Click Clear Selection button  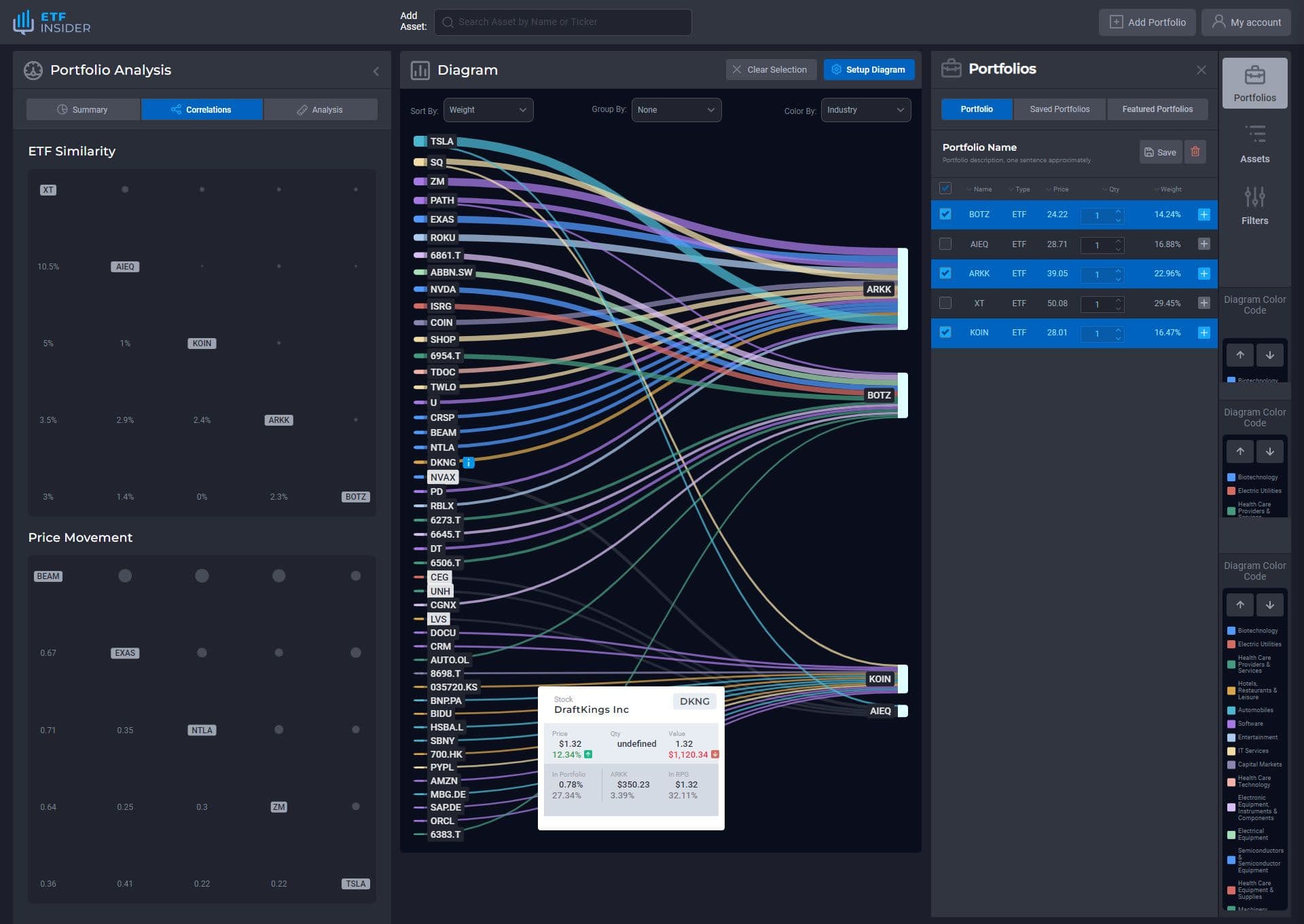(x=771, y=70)
